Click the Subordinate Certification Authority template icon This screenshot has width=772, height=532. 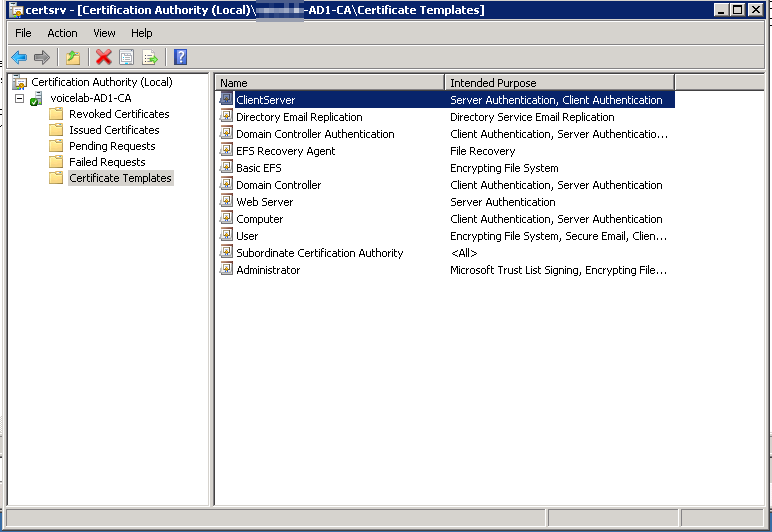[x=226, y=252]
